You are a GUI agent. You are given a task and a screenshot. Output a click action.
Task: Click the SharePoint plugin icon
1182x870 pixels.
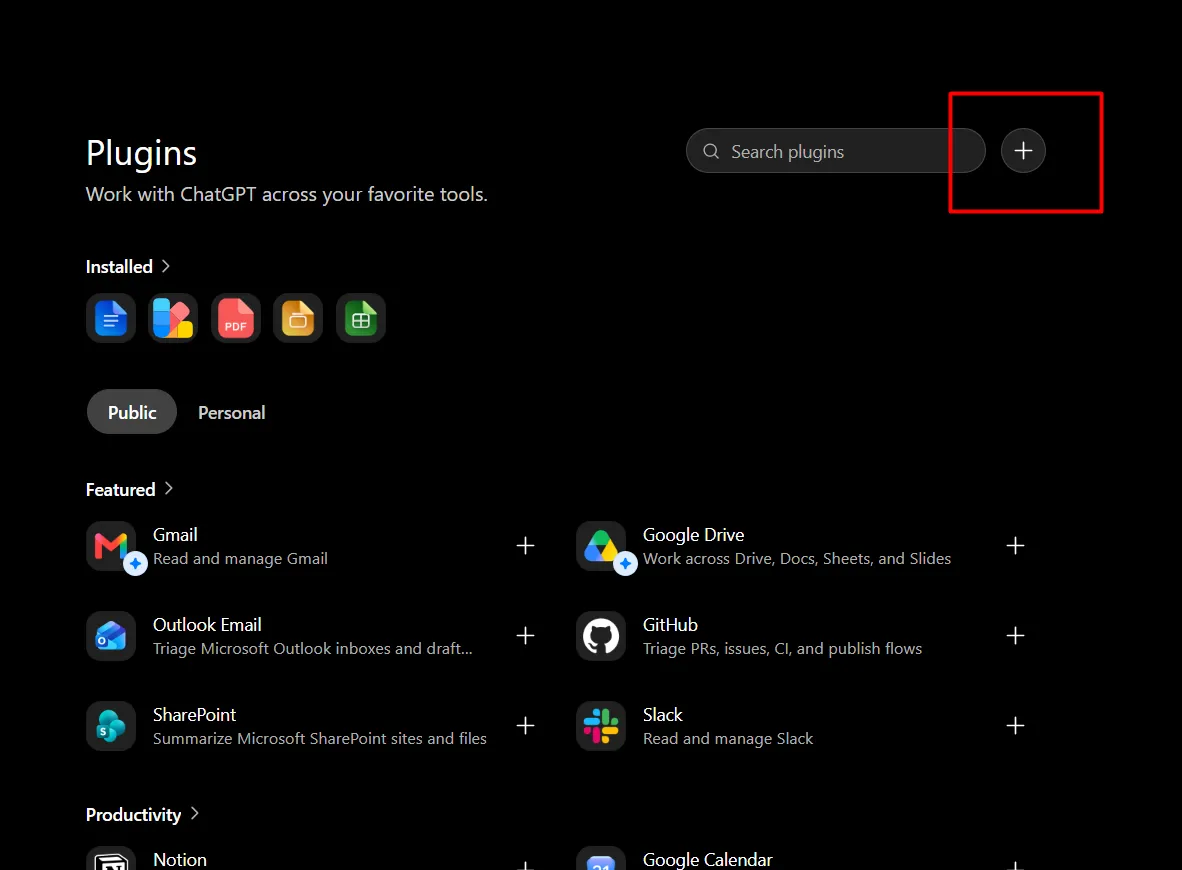(x=111, y=726)
